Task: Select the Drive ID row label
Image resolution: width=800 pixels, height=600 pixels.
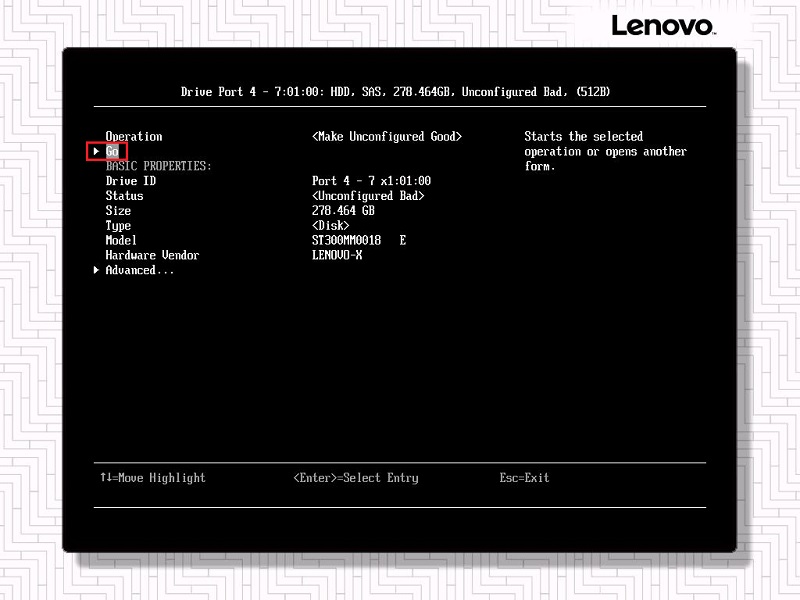Action: [131, 181]
